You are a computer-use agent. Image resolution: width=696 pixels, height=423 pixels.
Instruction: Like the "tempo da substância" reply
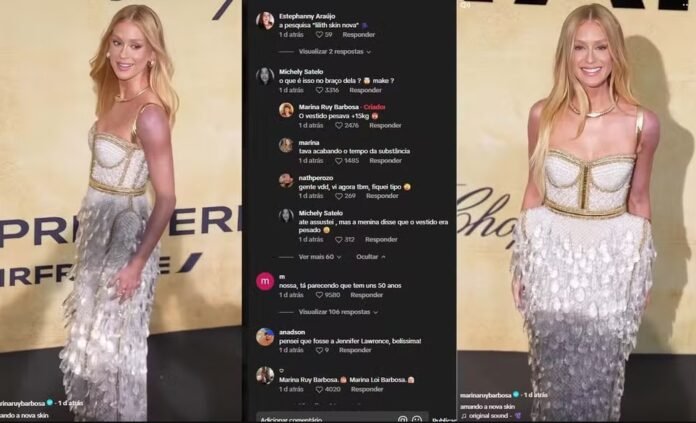[339, 161]
